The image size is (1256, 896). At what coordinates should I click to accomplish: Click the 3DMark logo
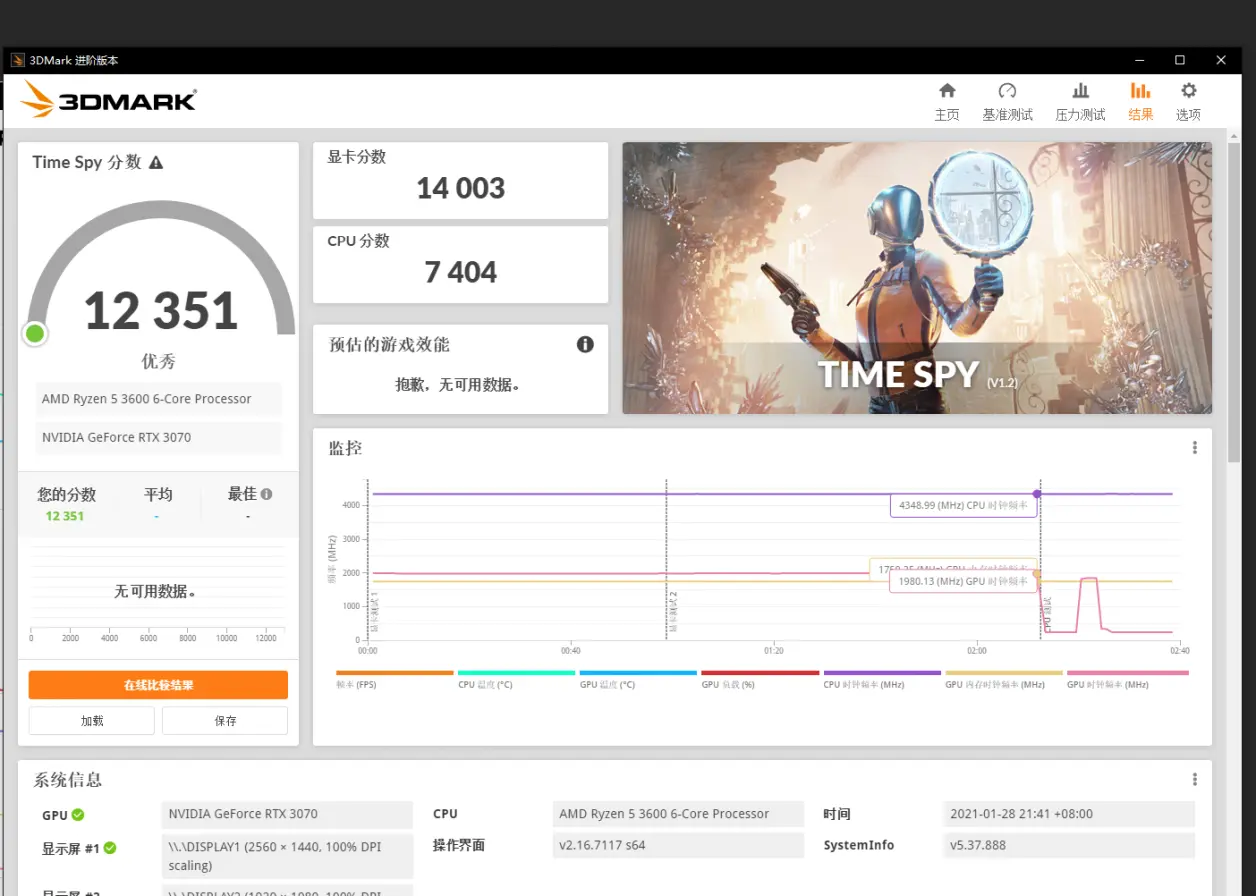click(108, 99)
